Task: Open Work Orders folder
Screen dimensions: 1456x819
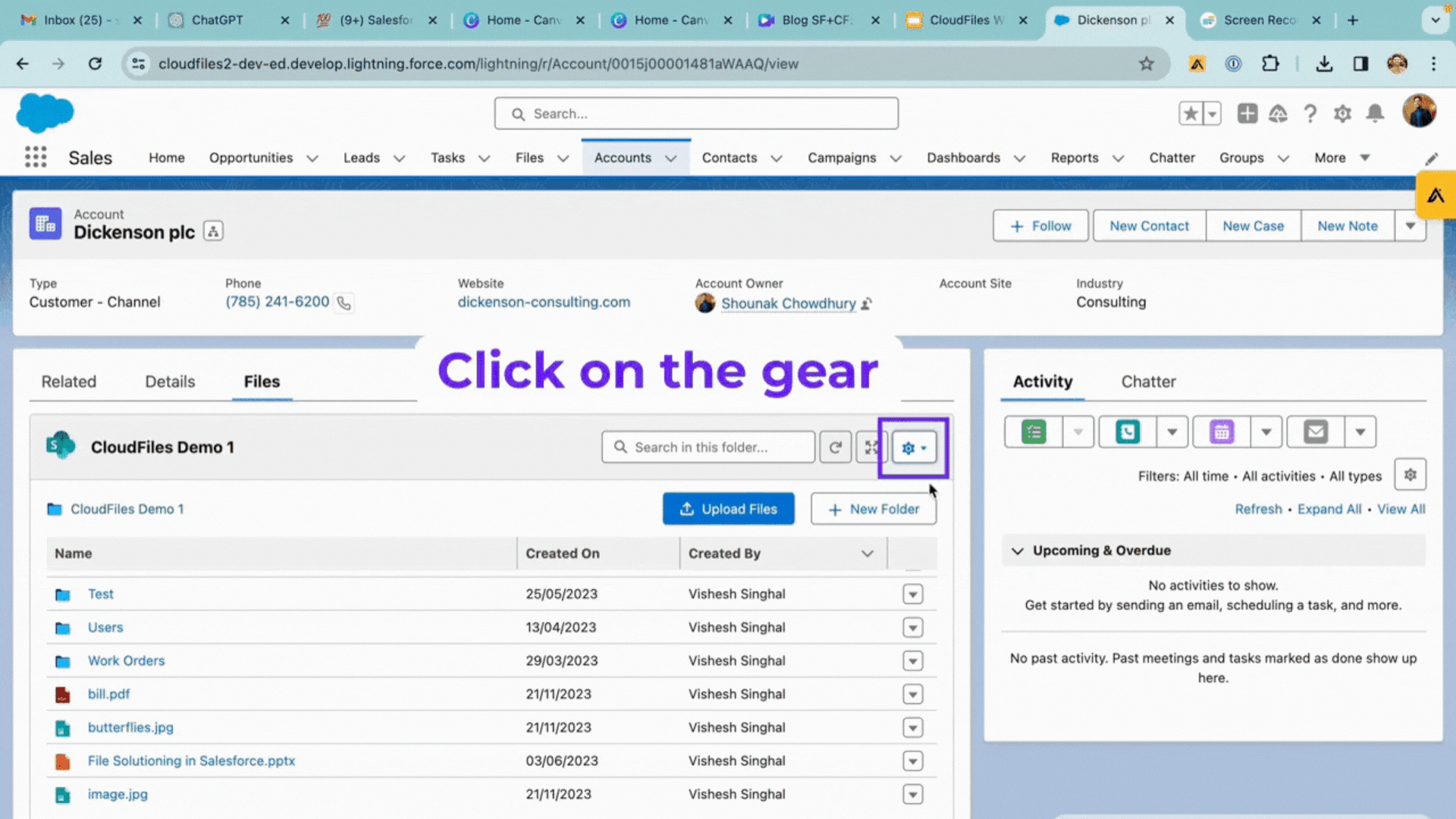Action: tap(126, 661)
